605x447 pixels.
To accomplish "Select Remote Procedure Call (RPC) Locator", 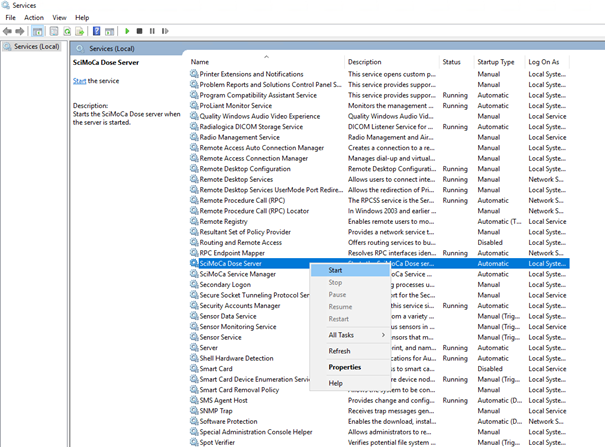I will pyautogui.click(x=254, y=211).
